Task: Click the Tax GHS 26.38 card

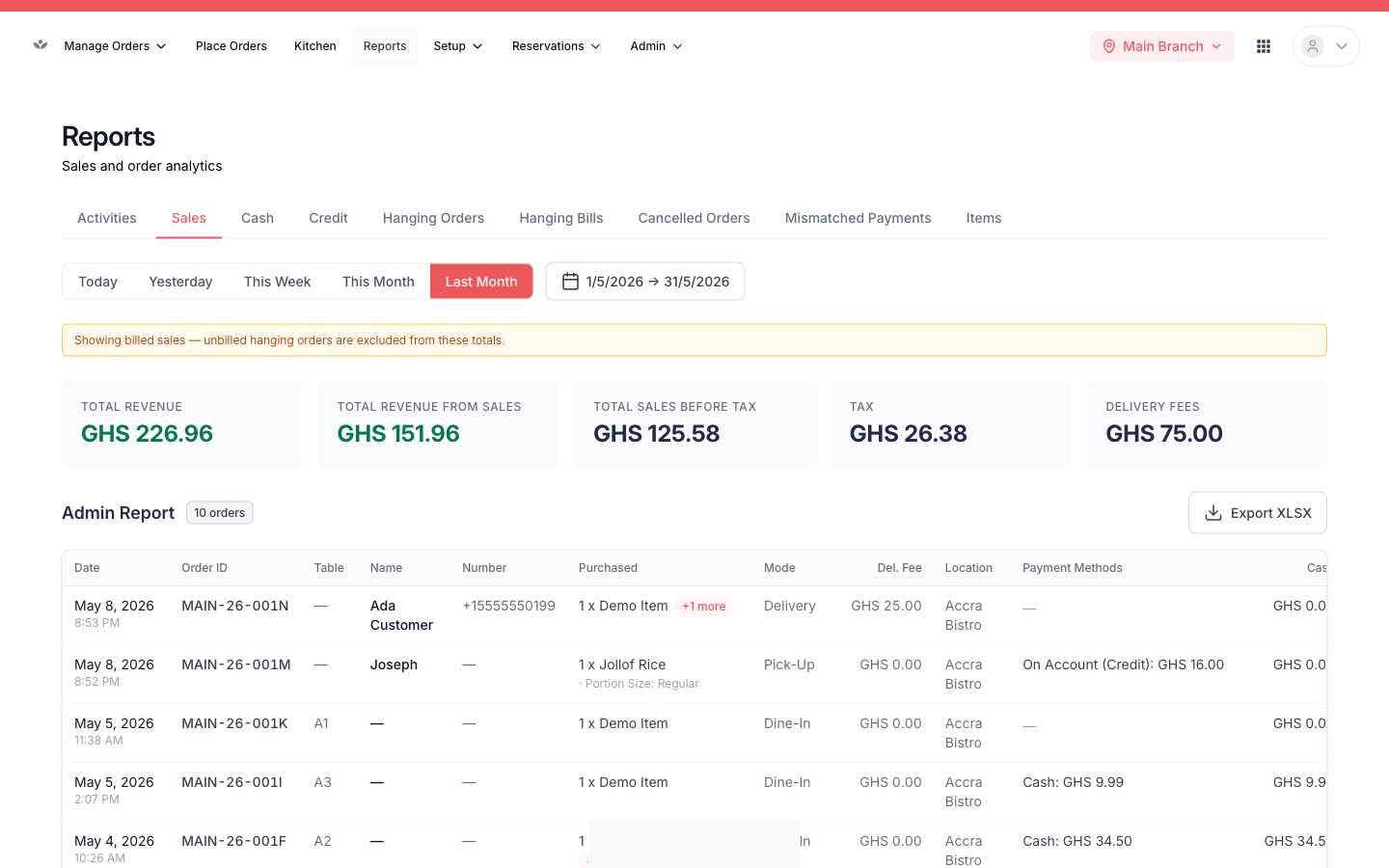Action: [x=950, y=424]
